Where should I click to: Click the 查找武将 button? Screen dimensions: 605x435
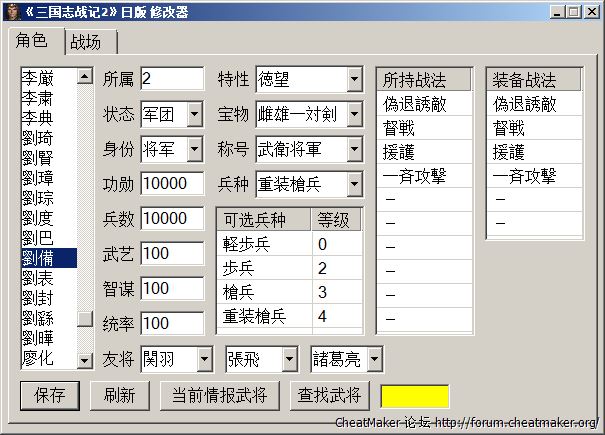click(x=329, y=395)
